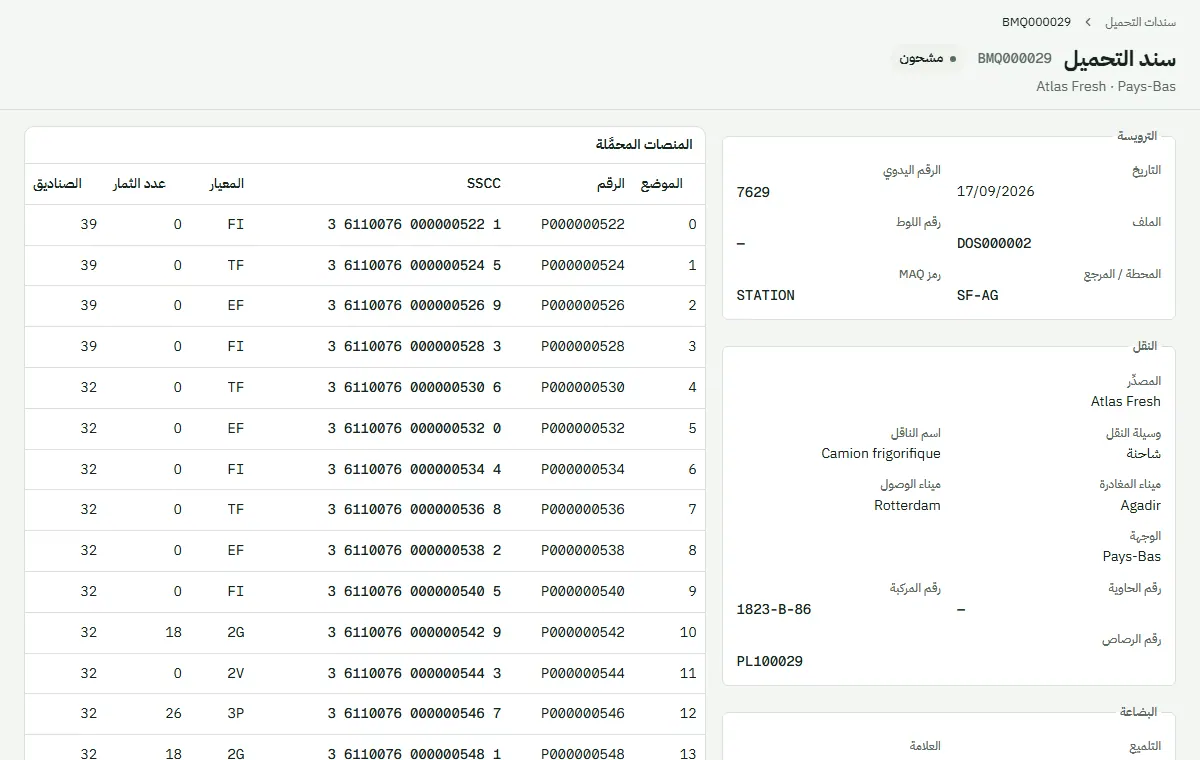Click caliber 3P in row P000000546
The height and width of the screenshot is (760, 1200).
tap(235, 714)
